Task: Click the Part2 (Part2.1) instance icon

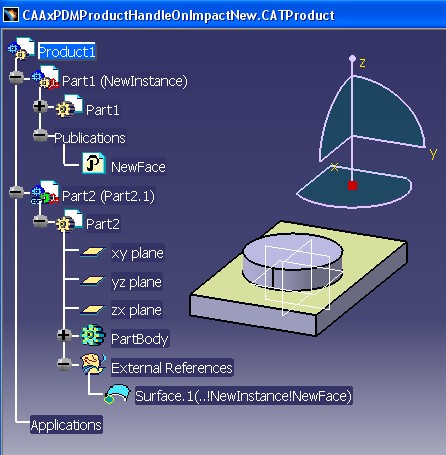Action: pyautogui.click(x=45, y=192)
